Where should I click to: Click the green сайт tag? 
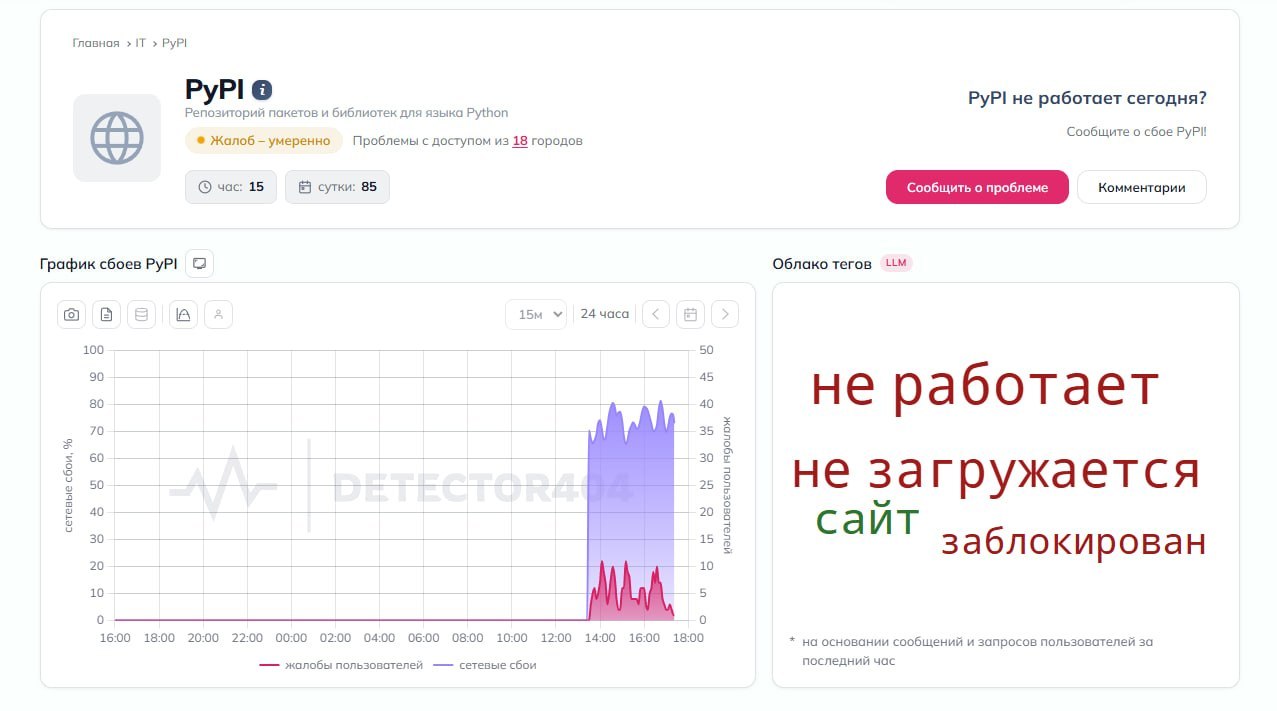tap(867, 520)
